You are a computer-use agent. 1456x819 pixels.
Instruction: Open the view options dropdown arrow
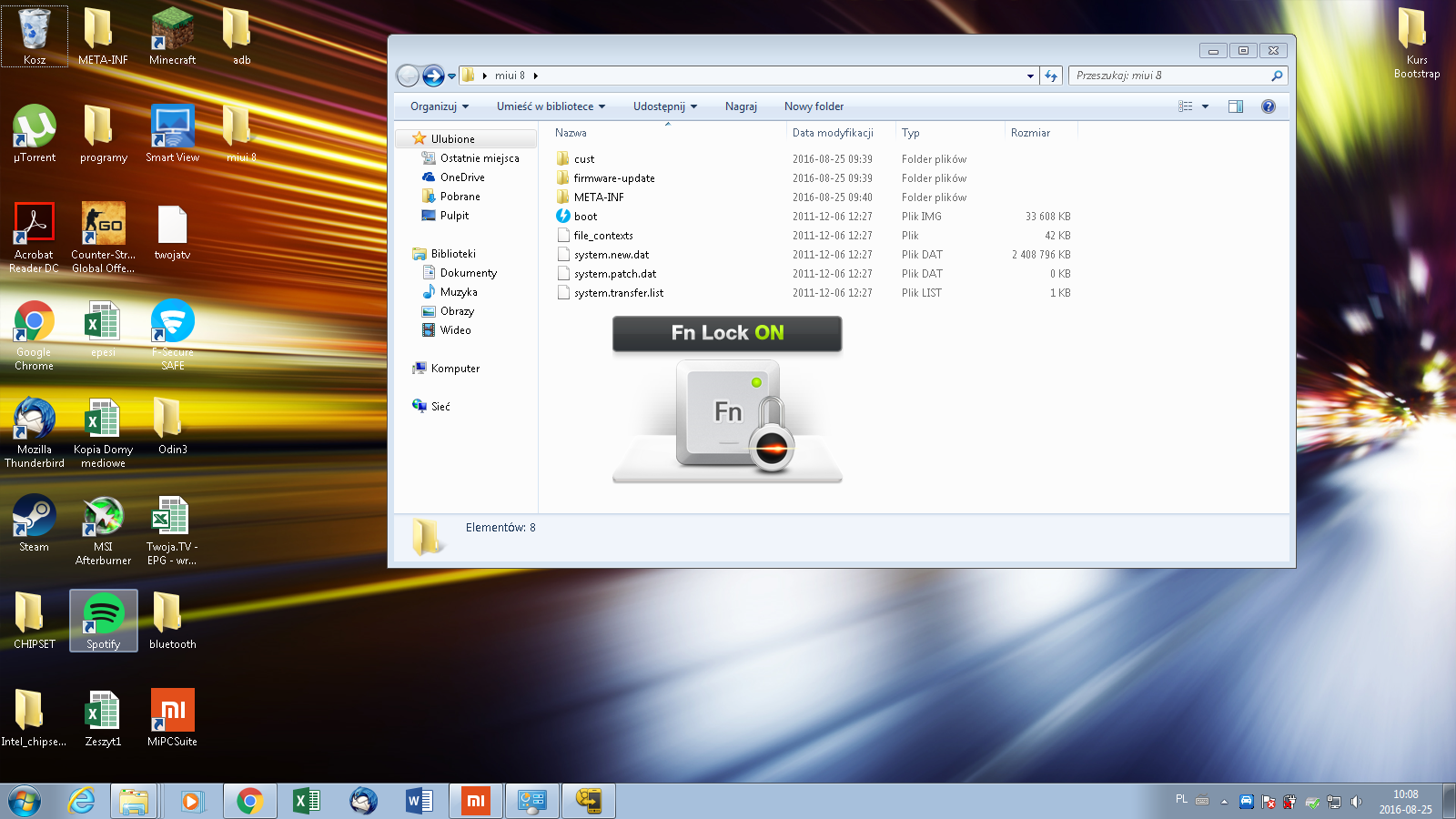[x=1206, y=106]
